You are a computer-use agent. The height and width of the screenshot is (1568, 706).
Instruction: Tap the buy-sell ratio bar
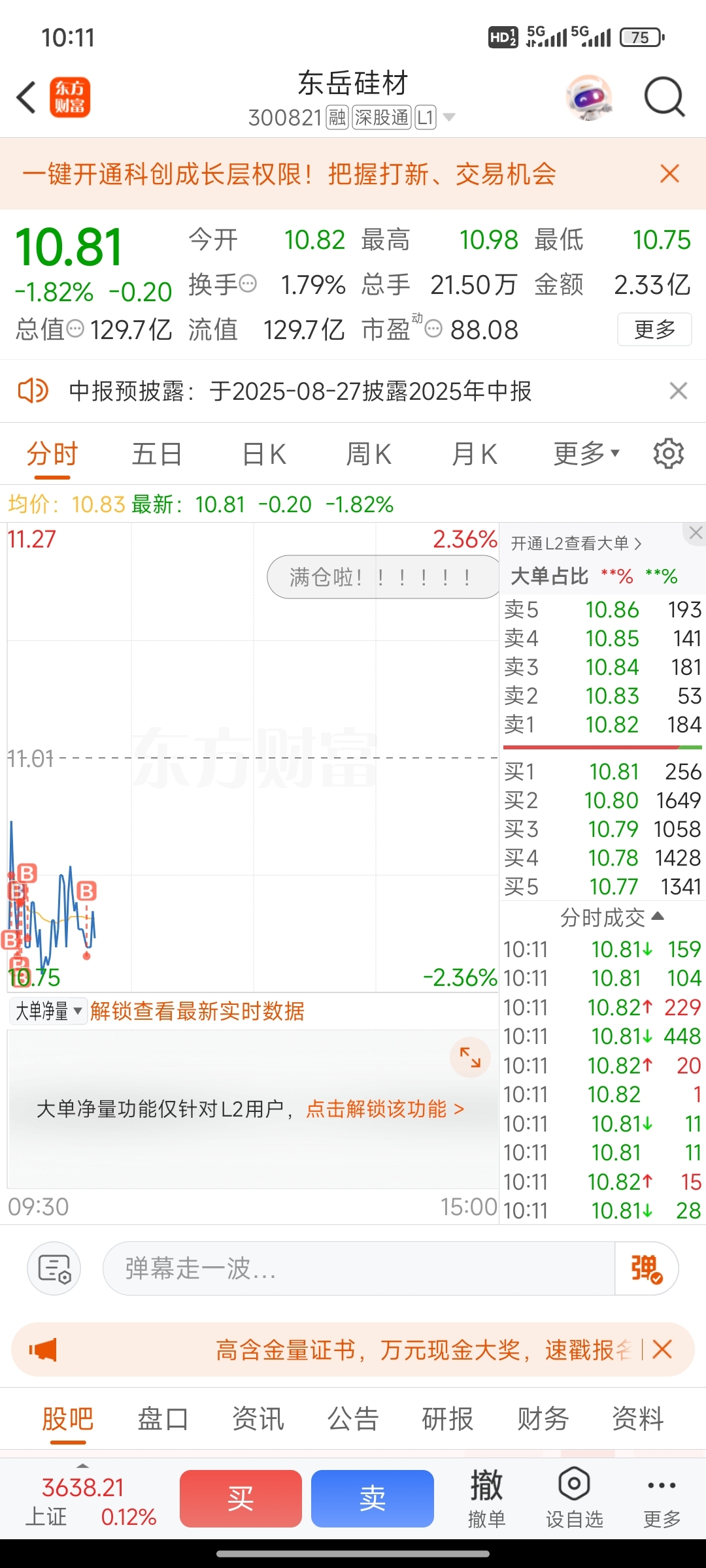click(603, 747)
